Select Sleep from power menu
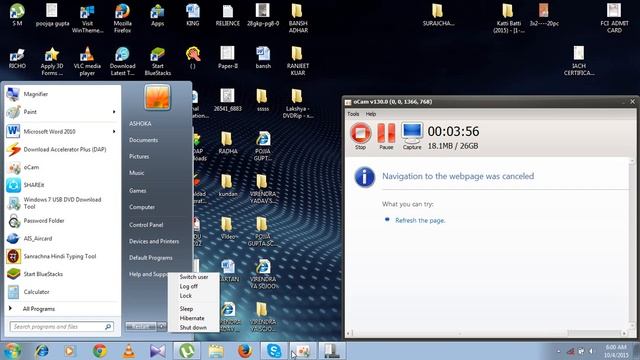Image resolution: width=640 pixels, height=360 pixels. pos(187,309)
